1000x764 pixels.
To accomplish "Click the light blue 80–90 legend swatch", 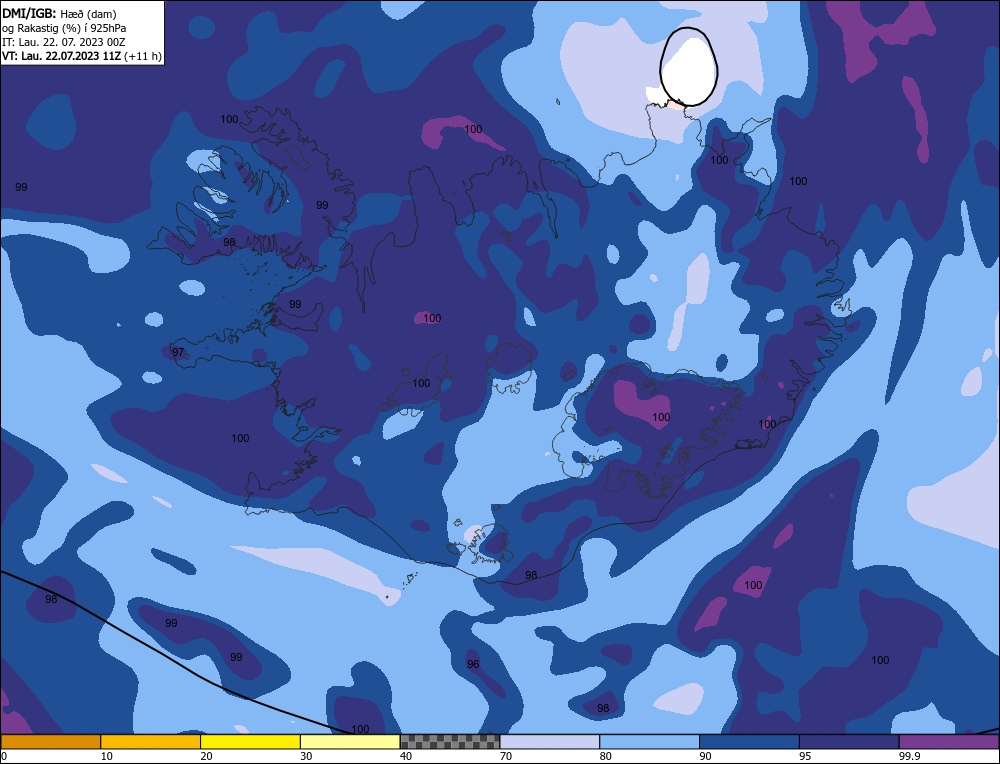I will click(649, 742).
